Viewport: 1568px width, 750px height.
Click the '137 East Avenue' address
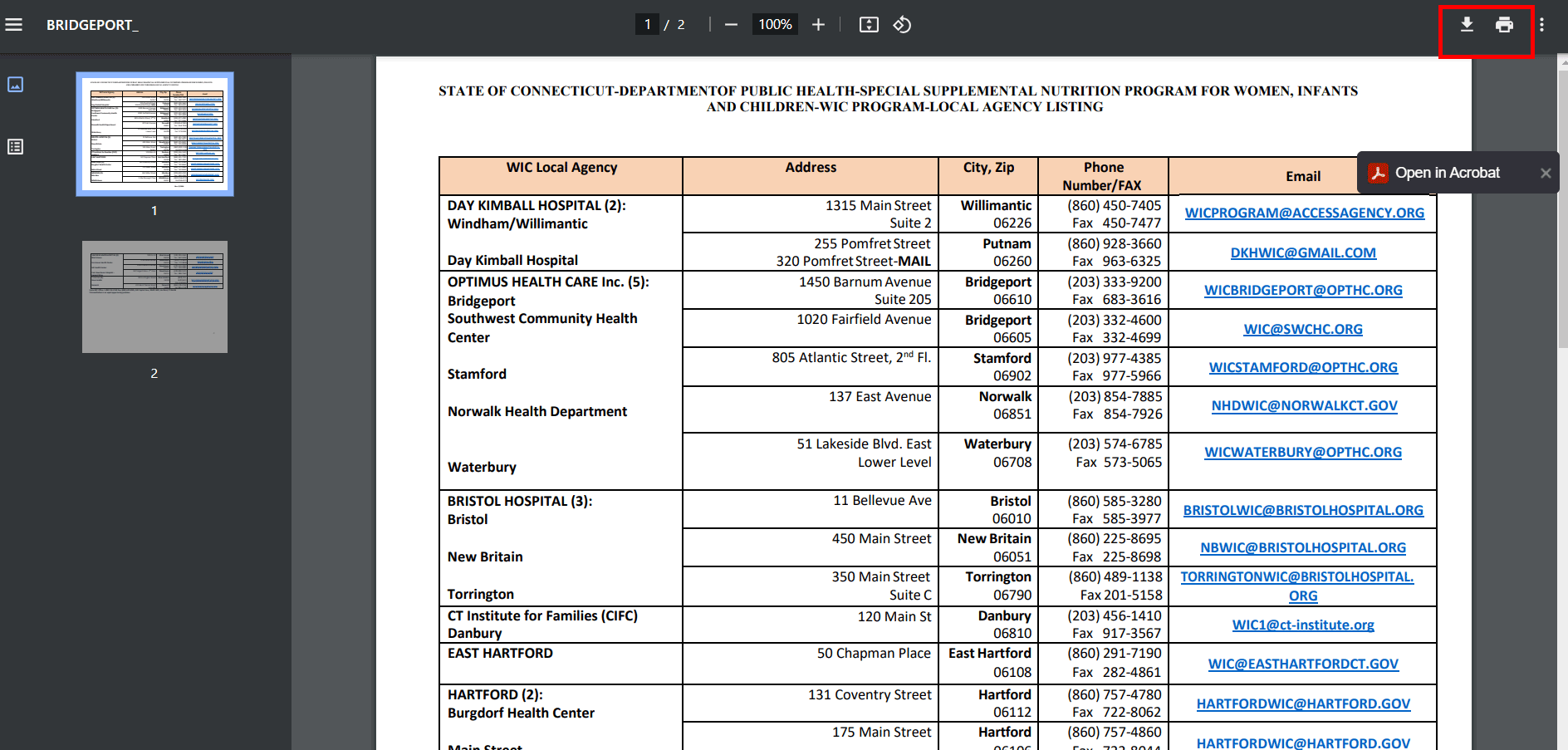tap(880, 397)
